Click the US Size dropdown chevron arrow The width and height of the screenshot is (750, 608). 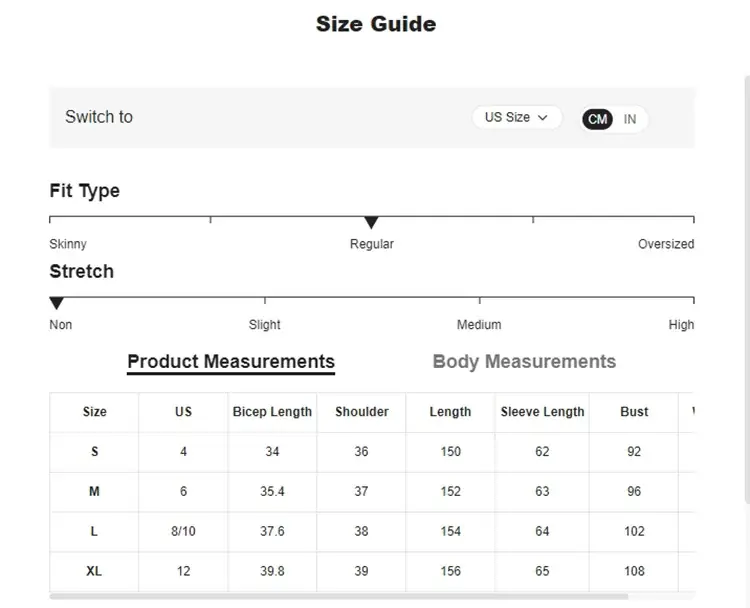[543, 118]
